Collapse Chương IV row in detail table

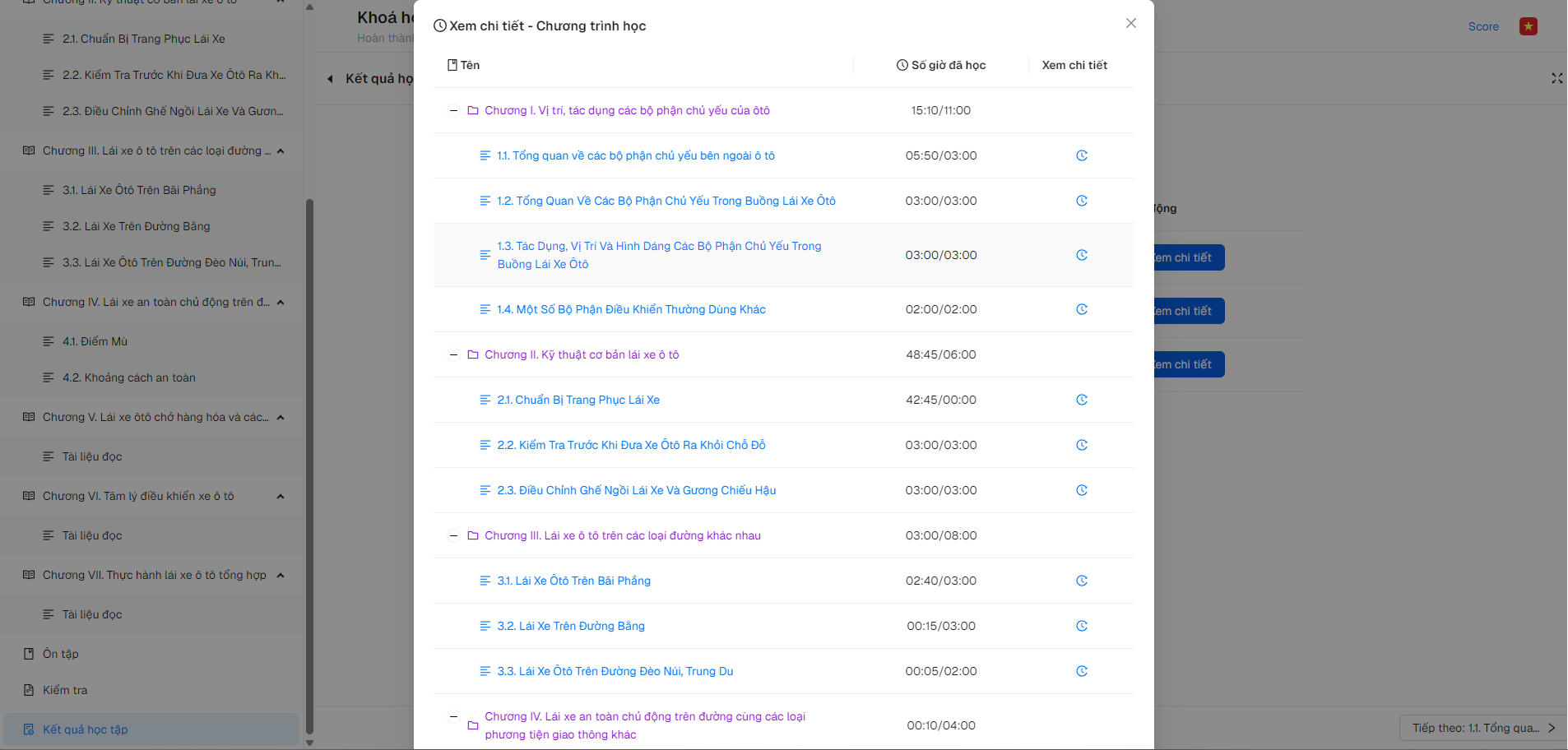(453, 716)
